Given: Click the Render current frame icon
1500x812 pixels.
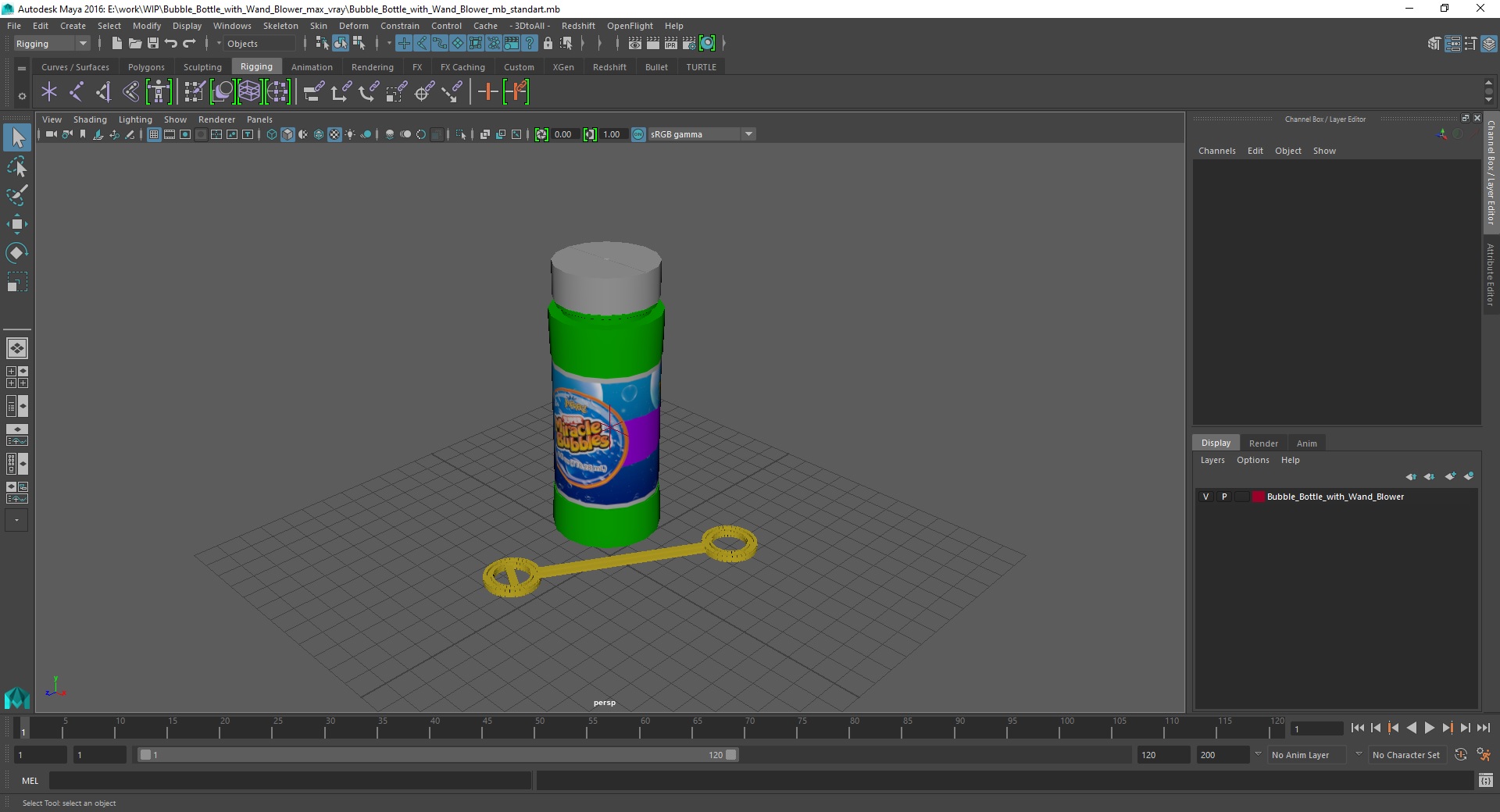Looking at the screenshot, I should point(653,44).
